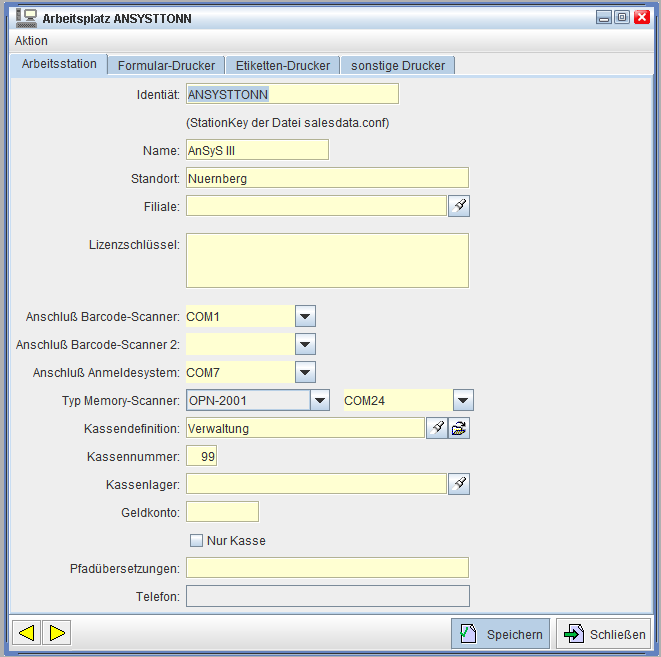Viewport: 661px width, 657px height.
Task: Click the lookup icon beside Kassenlager field
Action: tap(459, 485)
